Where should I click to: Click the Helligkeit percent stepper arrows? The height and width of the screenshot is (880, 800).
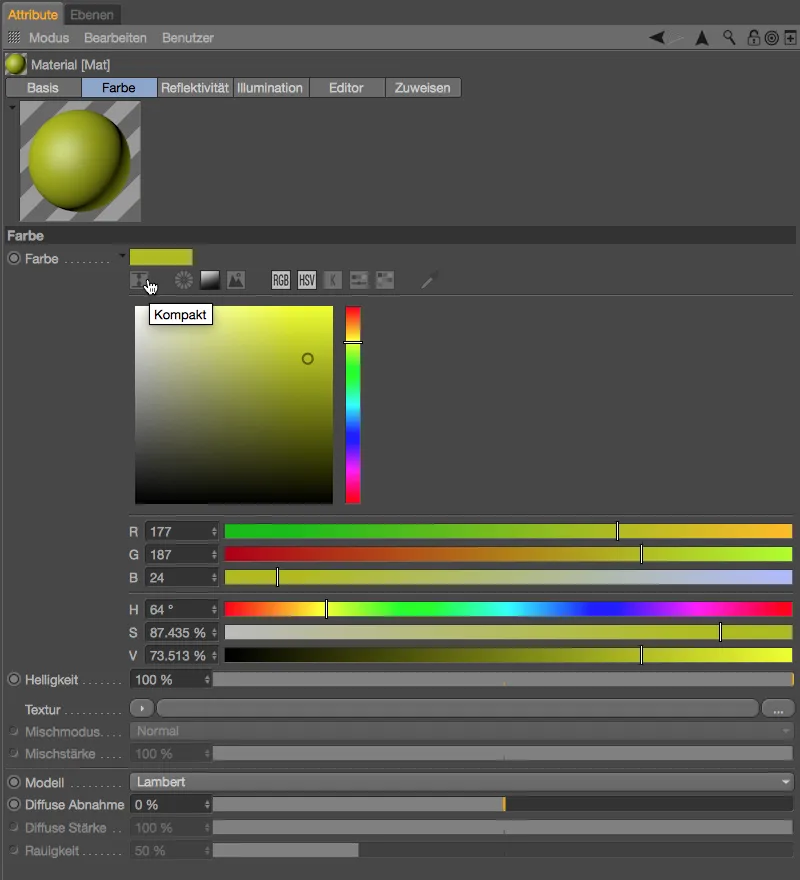[207, 680]
